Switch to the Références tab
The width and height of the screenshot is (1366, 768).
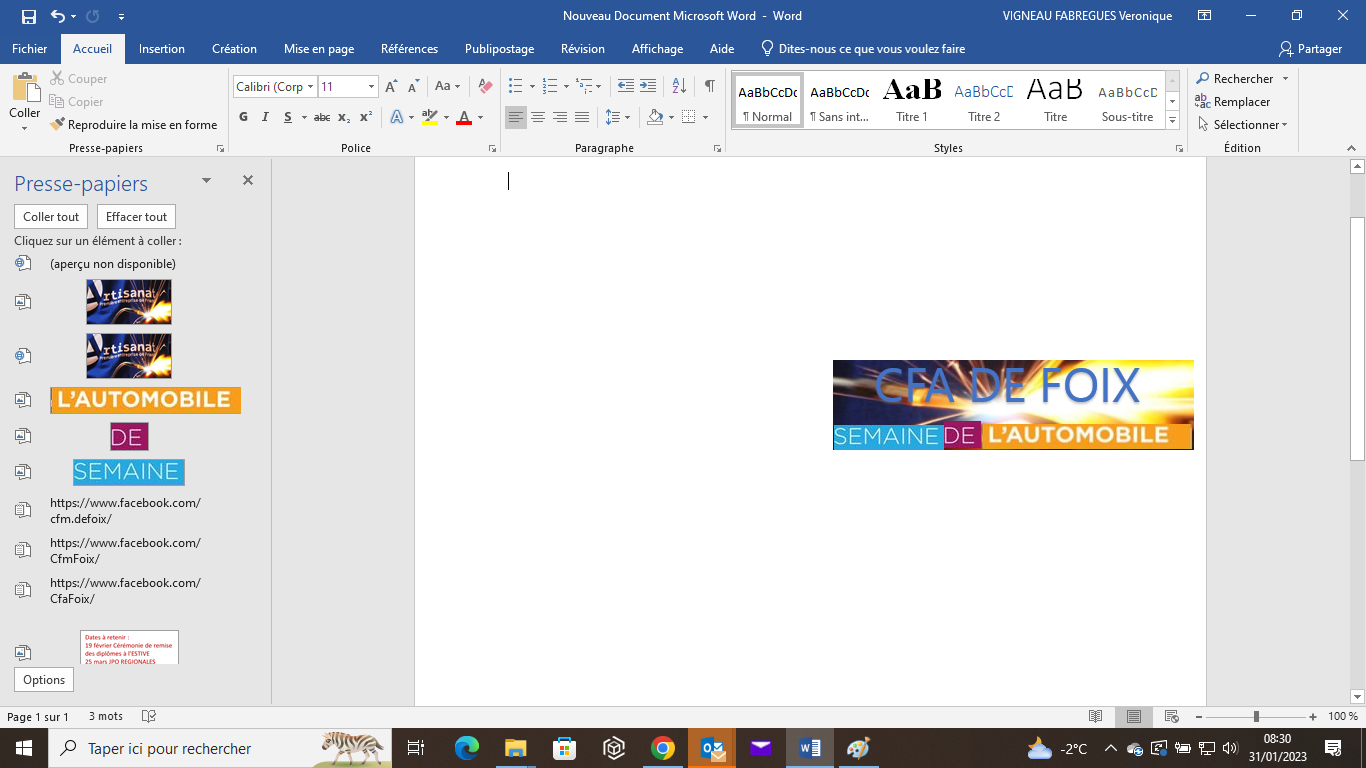[x=409, y=48]
